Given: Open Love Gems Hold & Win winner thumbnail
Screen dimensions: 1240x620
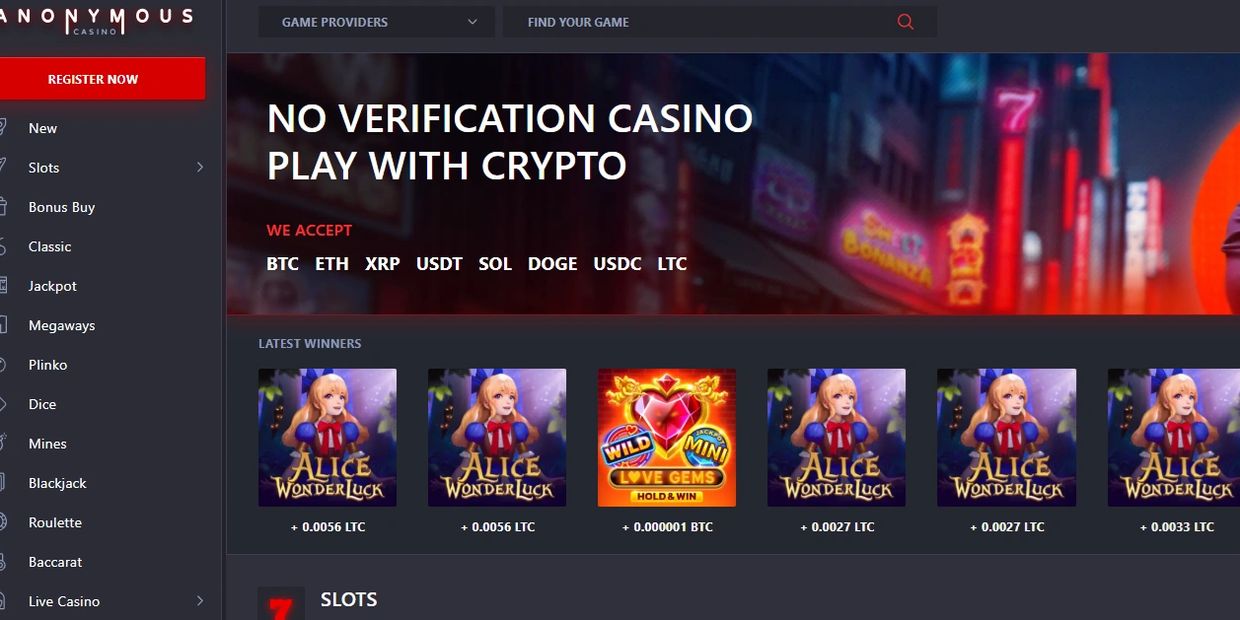Looking at the screenshot, I should [667, 438].
